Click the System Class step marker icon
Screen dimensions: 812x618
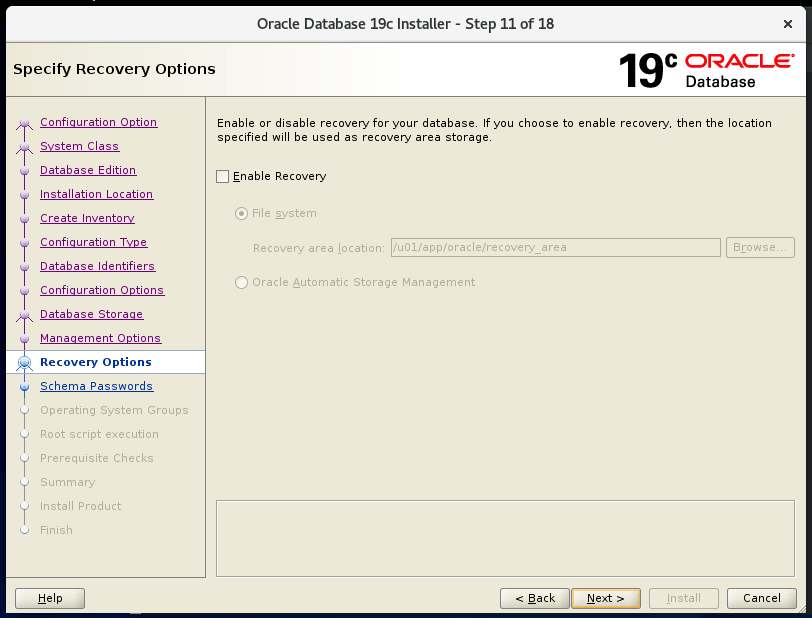24,147
